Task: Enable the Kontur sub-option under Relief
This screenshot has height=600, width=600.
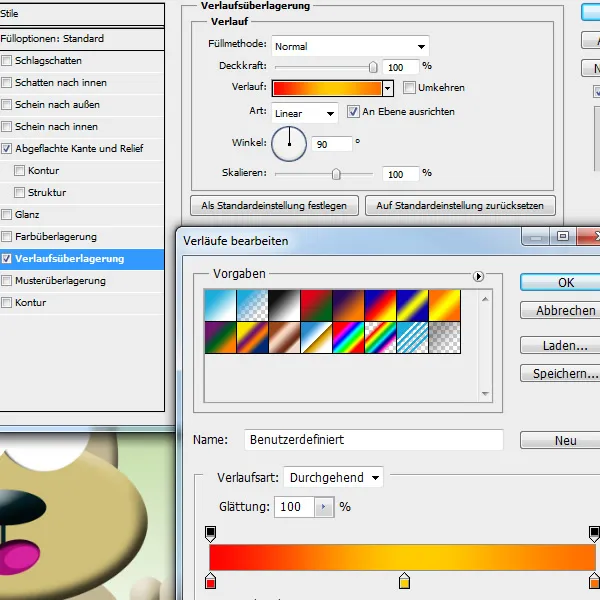Action: (19, 170)
